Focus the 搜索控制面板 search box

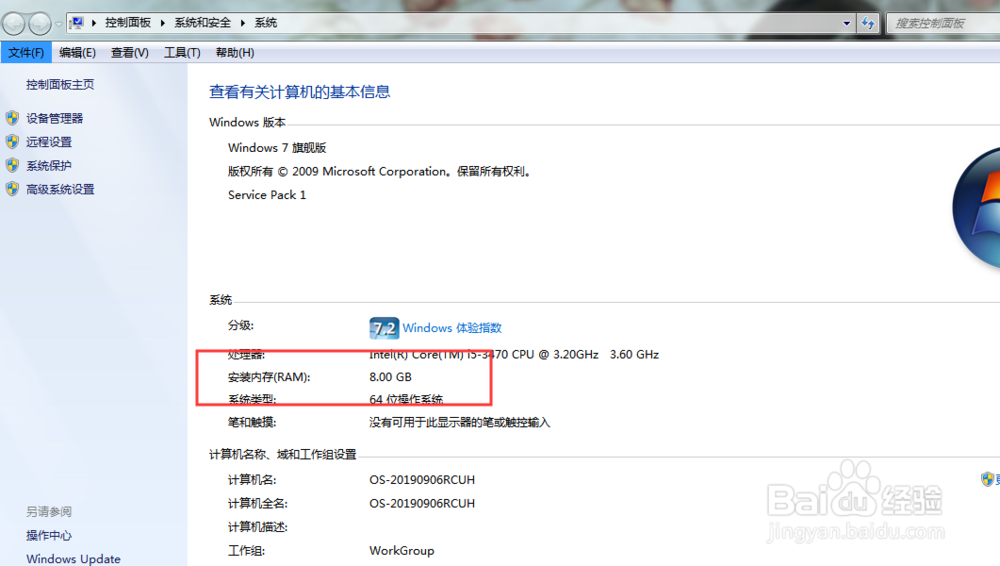pyautogui.click(x=944, y=23)
